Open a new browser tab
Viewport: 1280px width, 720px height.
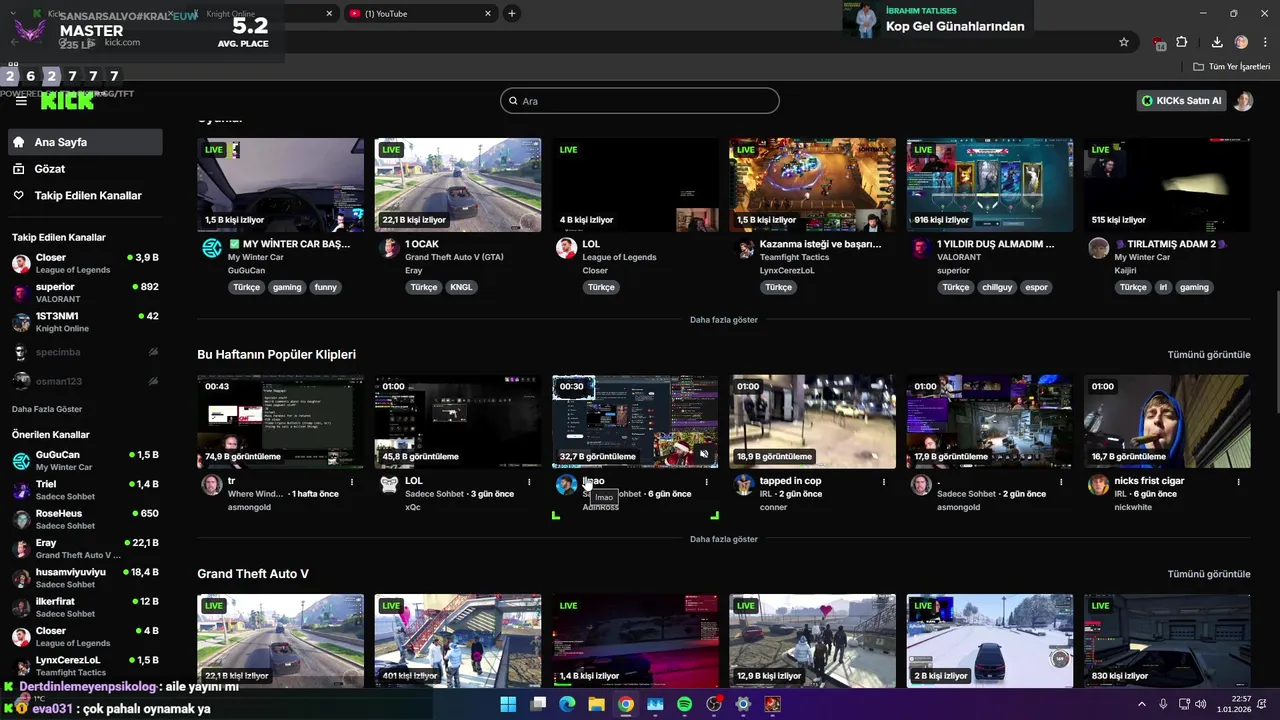[512, 13]
